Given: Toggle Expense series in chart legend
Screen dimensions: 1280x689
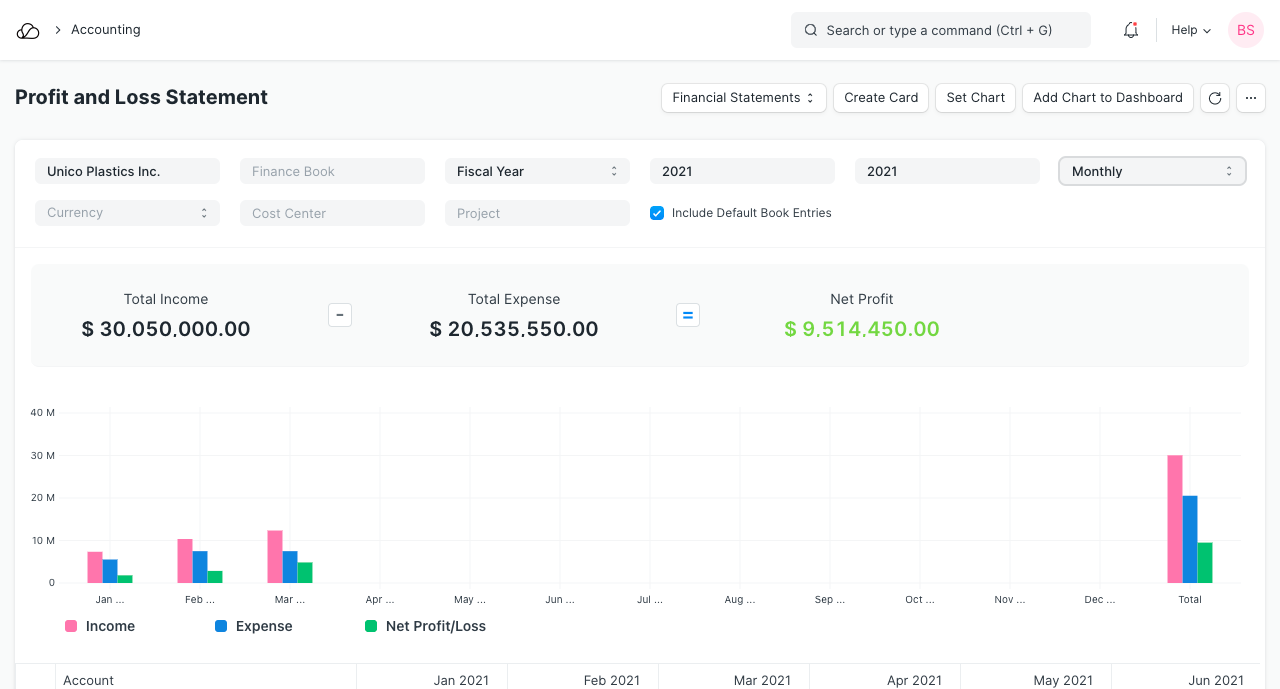Looking at the screenshot, I should click(x=264, y=626).
